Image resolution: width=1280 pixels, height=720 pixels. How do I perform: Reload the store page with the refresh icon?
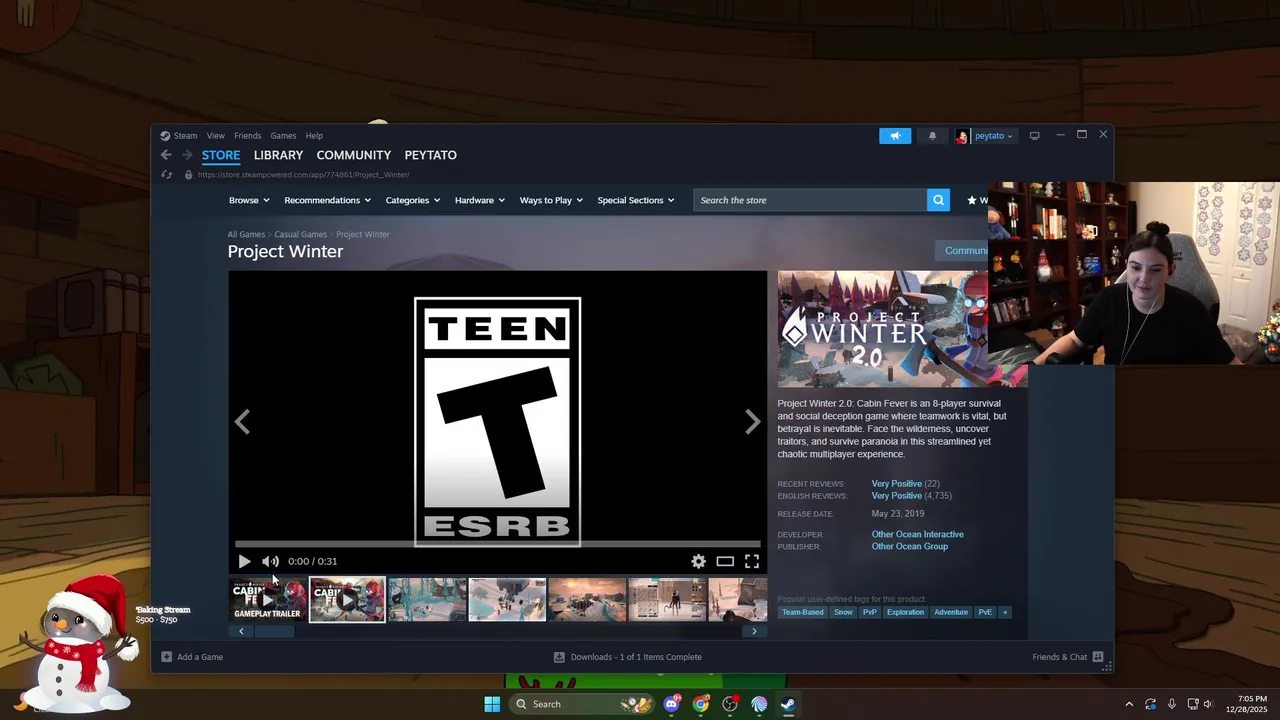[x=167, y=175]
